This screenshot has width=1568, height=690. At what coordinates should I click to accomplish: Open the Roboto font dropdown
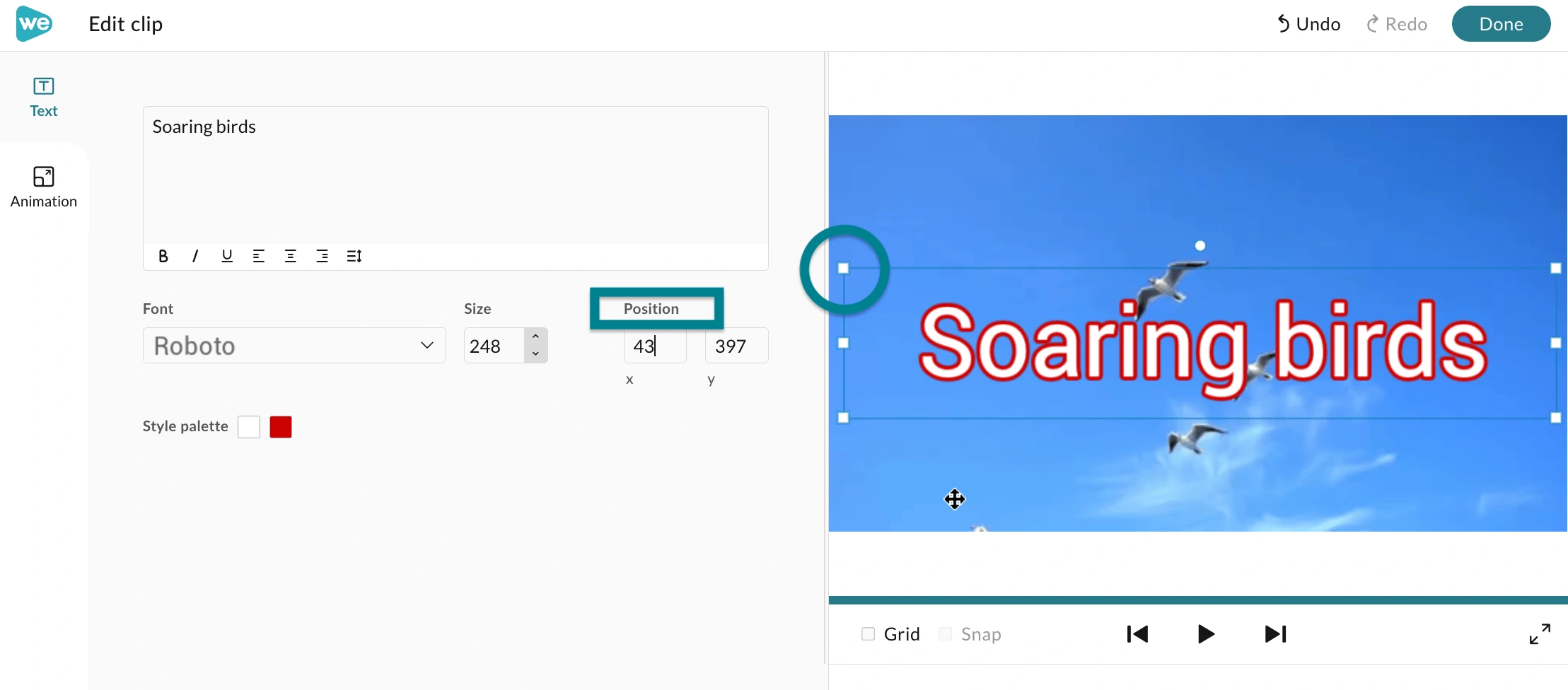point(294,346)
